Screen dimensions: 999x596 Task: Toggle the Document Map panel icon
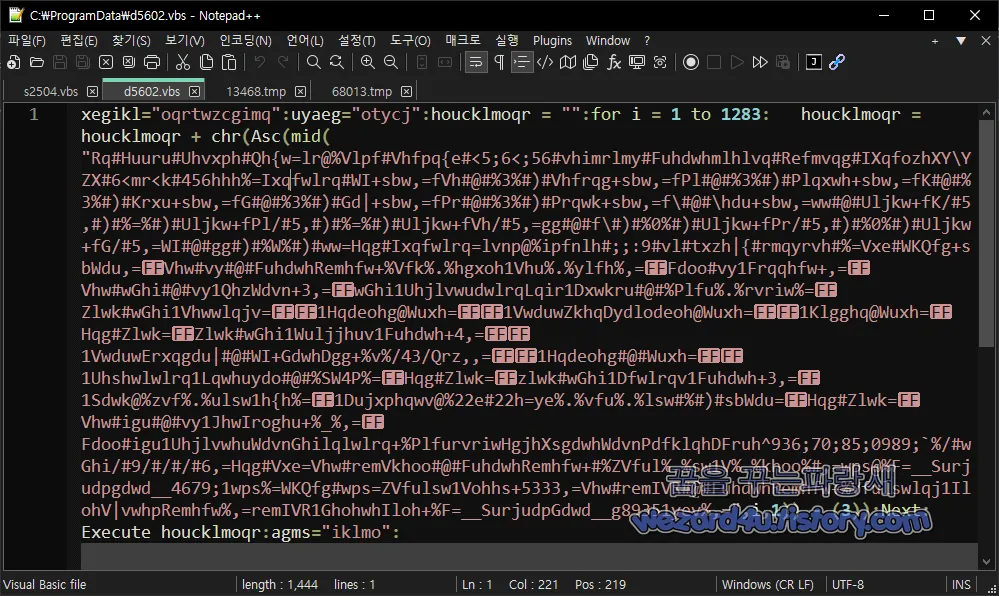click(x=568, y=62)
